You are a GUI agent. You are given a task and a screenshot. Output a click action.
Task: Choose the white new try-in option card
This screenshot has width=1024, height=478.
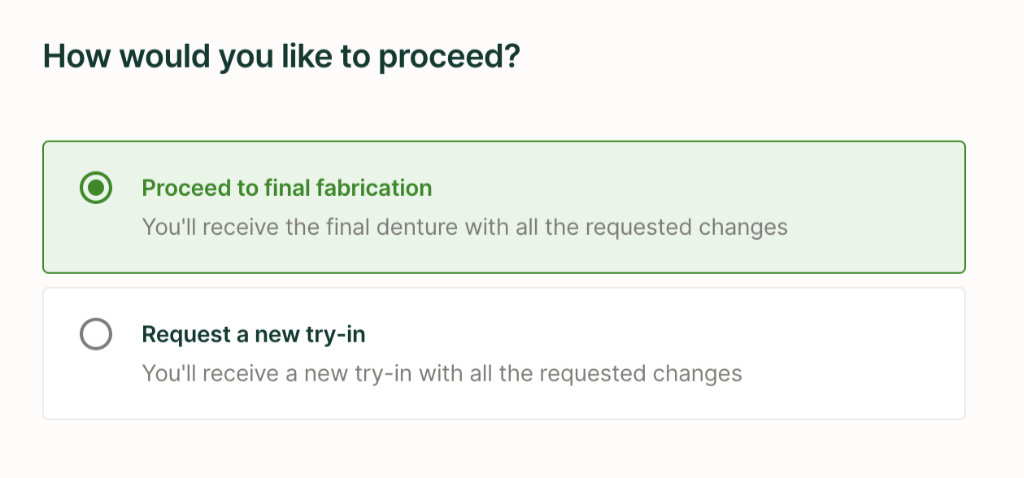[504, 354]
